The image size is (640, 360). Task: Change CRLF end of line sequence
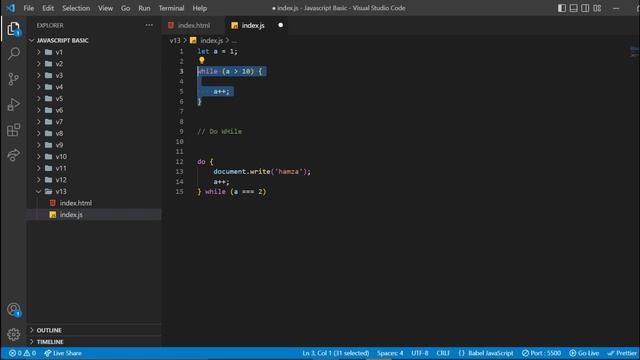(x=443, y=353)
